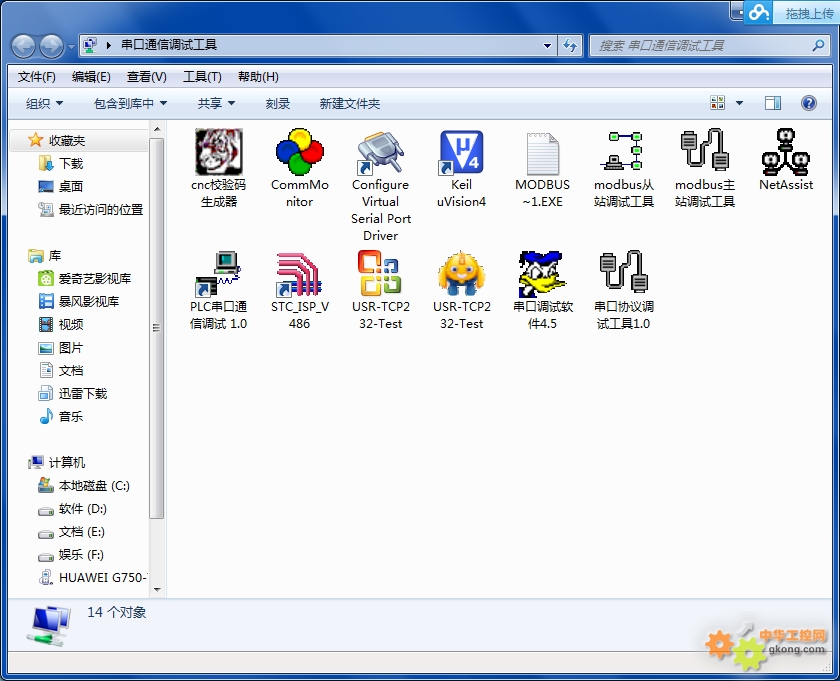The height and width of the screenshot is (681, 840).
Task: Open the 文档 library
Action: tap(61, 371)
